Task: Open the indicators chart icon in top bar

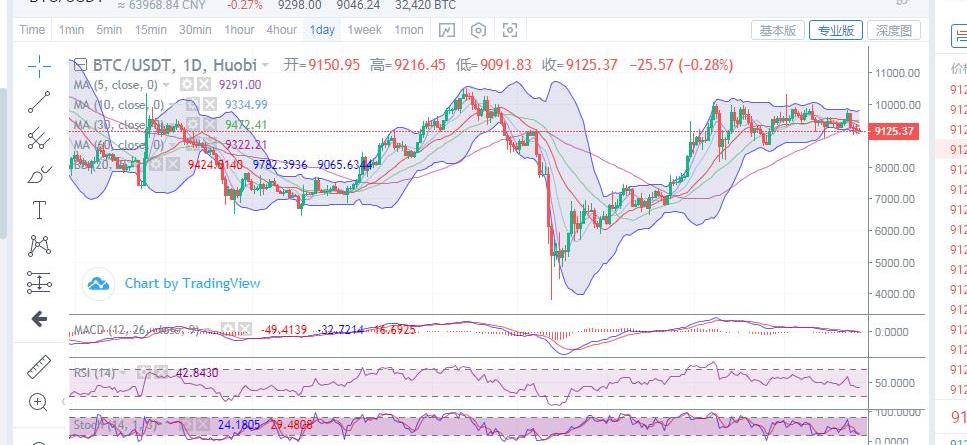Action: 447,30
